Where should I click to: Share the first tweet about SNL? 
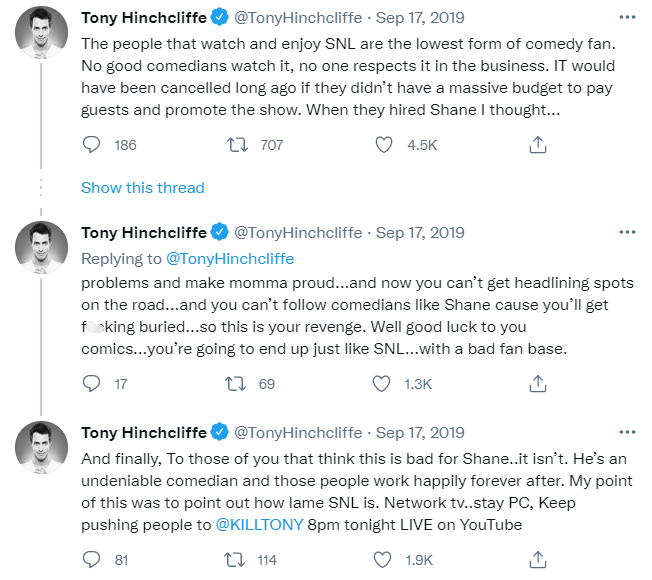(x=537, y=145)
